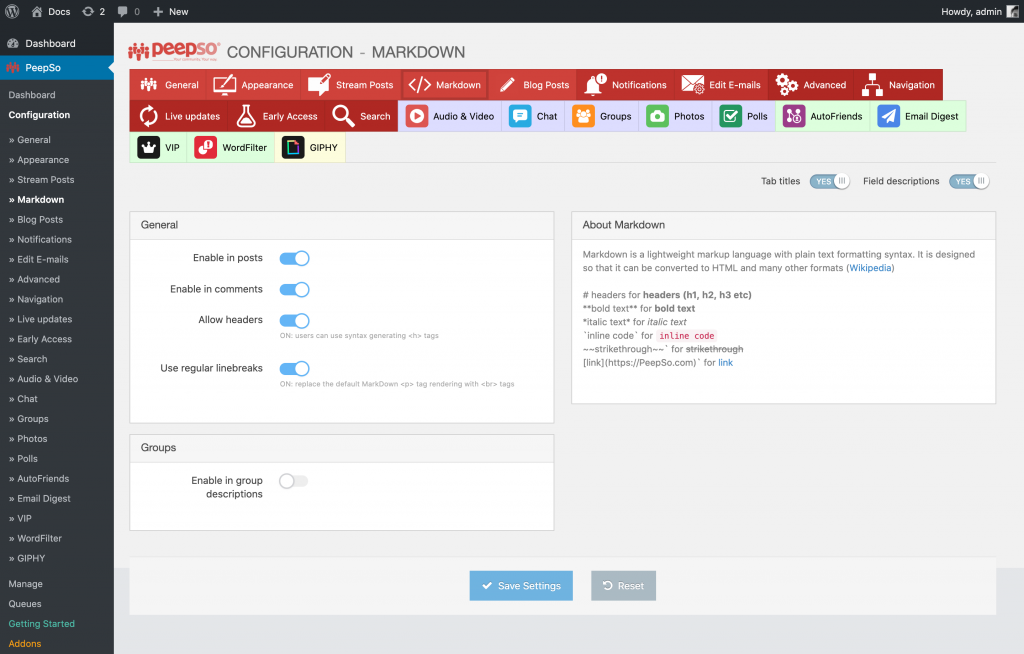
Task: Click the GIPHY icon
Action: [x=293, y=147]
